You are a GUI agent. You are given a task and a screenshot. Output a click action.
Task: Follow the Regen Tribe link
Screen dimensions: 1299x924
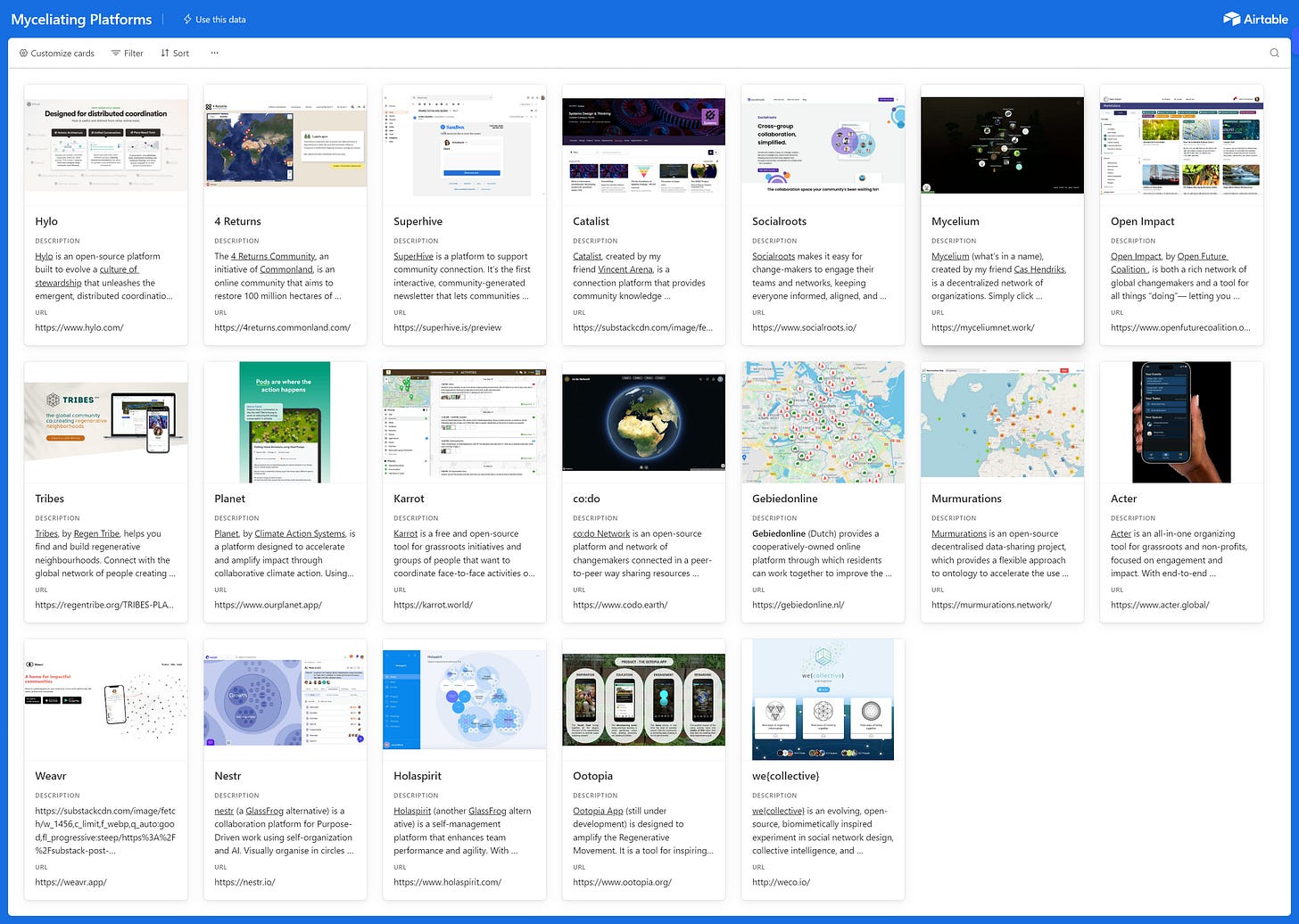(96, 533)
